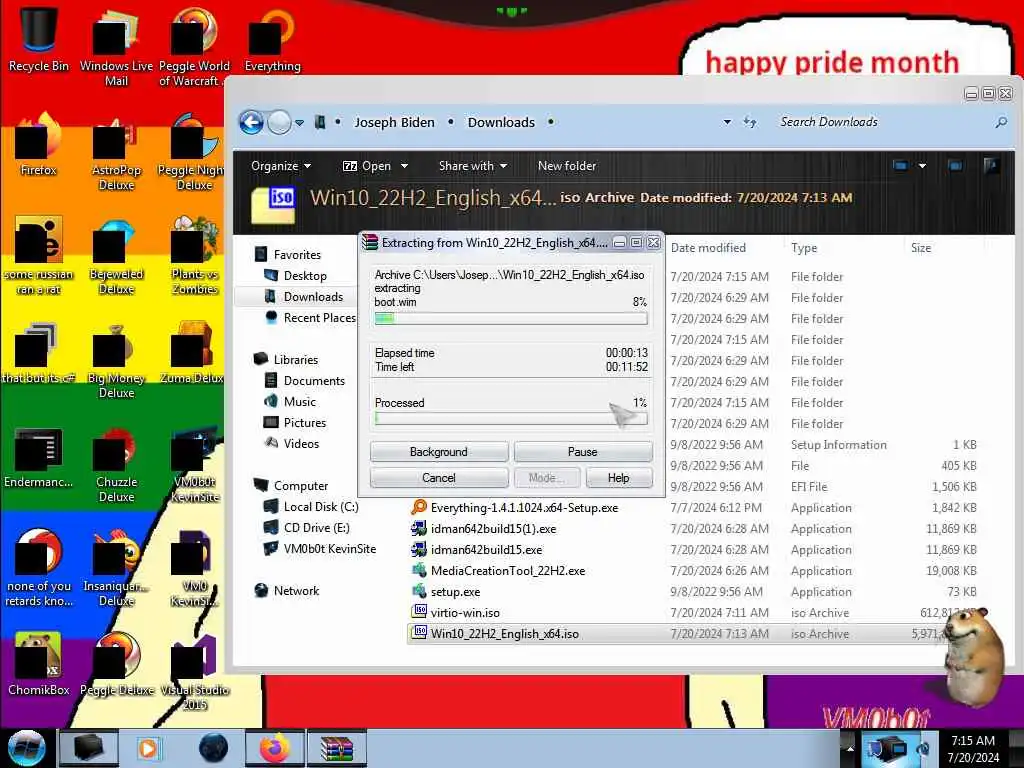Open Visual Studio 2015 desktop shortcut
1024x768 pixels.
click(x=195, y=673)
